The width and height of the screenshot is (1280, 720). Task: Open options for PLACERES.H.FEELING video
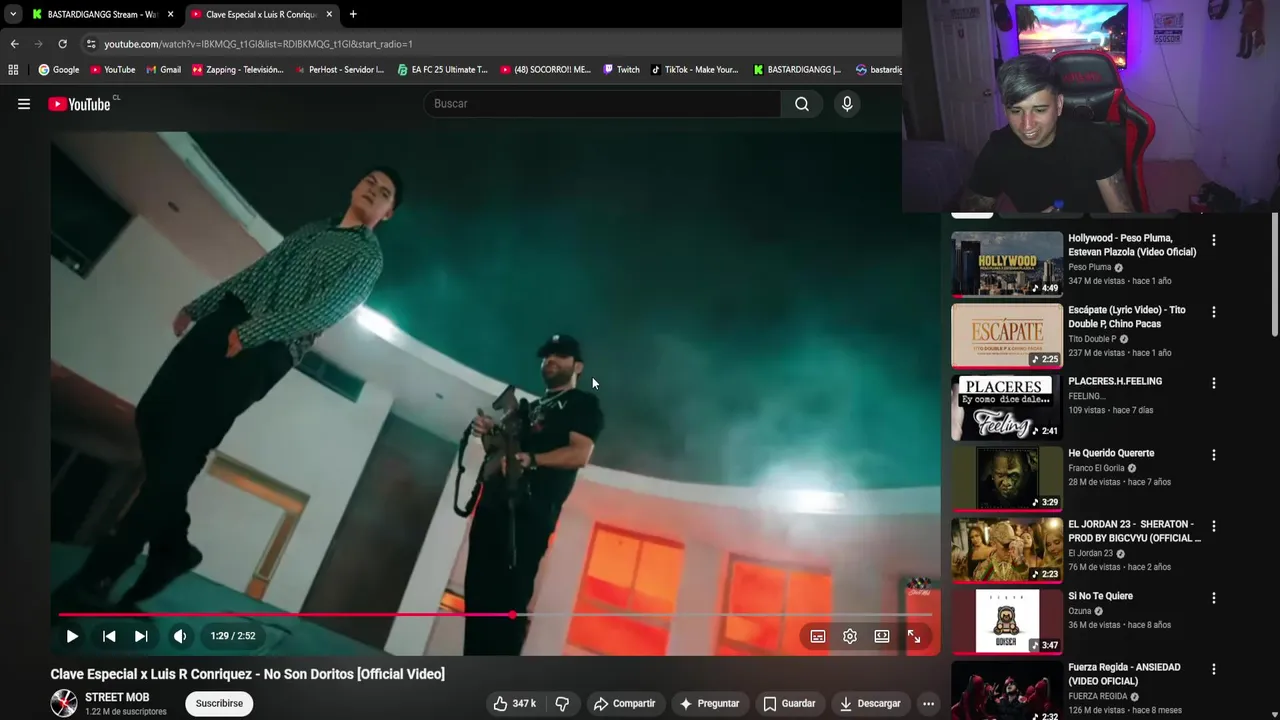click(x=1214, y=383)
